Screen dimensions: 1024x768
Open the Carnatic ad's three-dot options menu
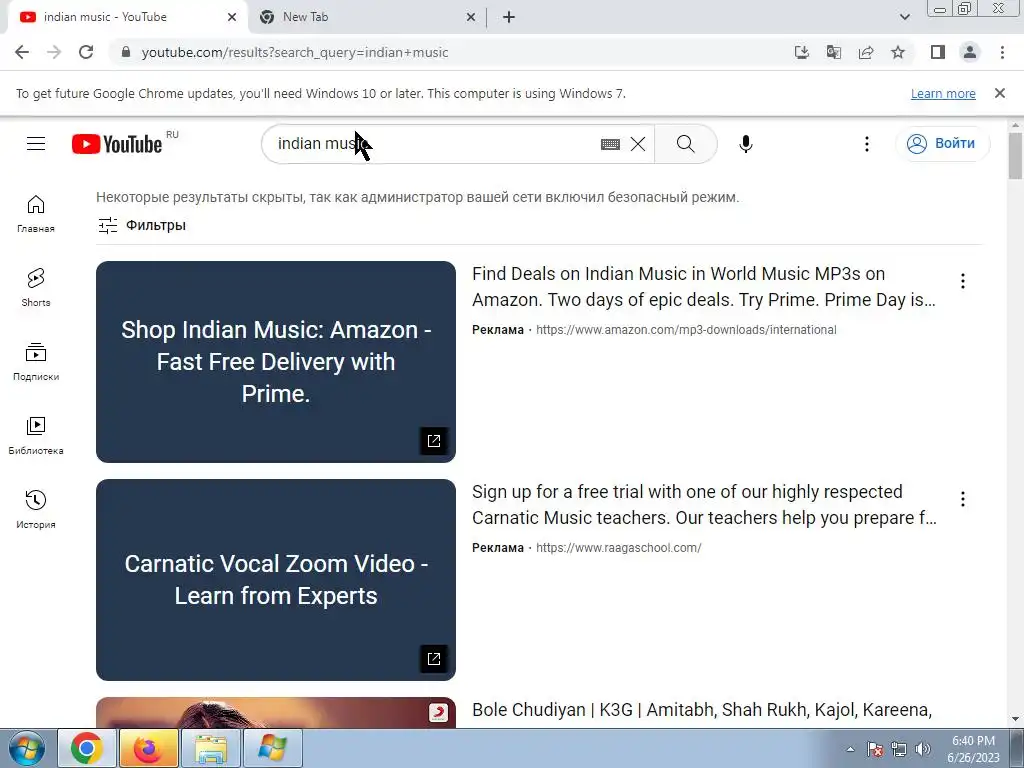963,499
